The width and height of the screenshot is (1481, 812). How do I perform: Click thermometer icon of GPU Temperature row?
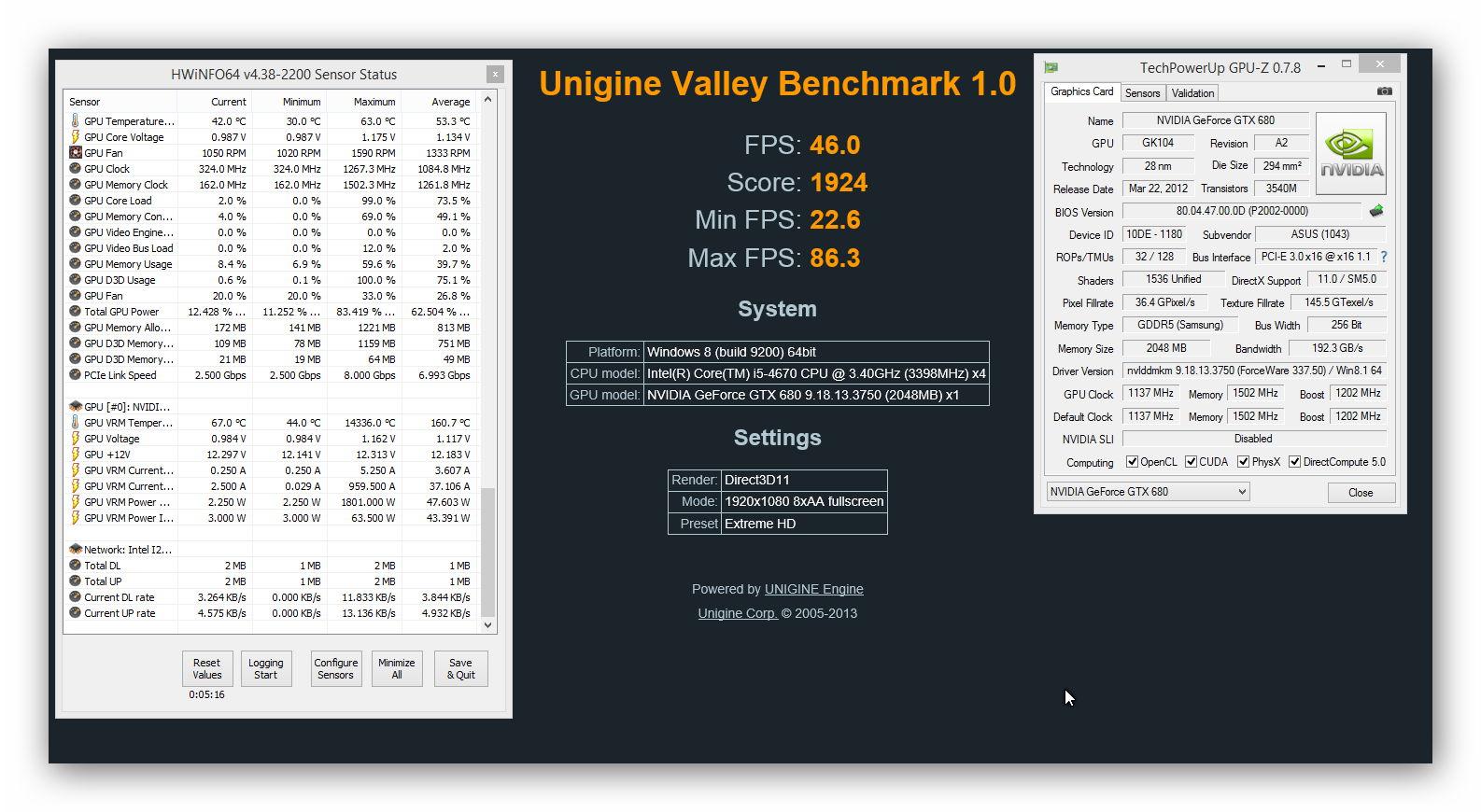click(x=75, y=121)
